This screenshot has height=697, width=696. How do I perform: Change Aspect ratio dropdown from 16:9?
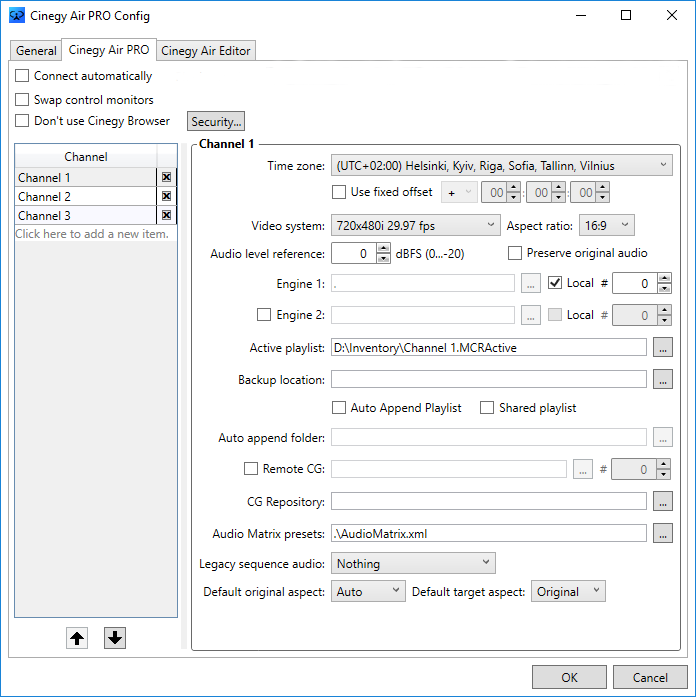pos(607,225)
